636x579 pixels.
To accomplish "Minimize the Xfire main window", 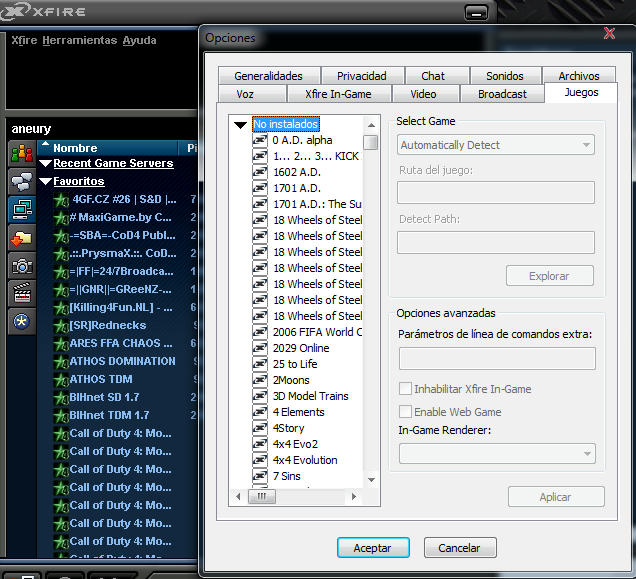I will 476,13.
